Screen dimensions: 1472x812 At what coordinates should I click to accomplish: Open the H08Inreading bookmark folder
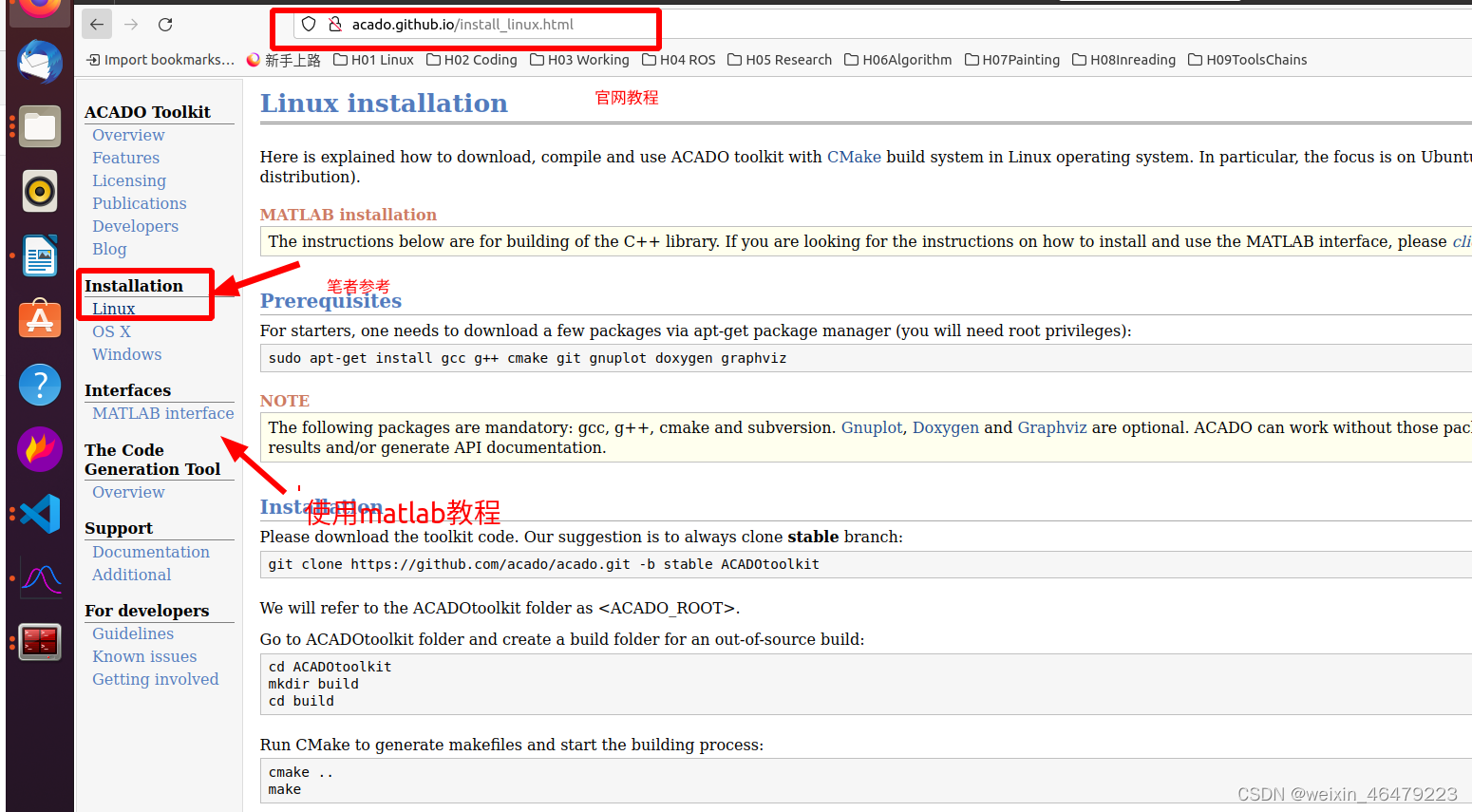coord(1123,60)
